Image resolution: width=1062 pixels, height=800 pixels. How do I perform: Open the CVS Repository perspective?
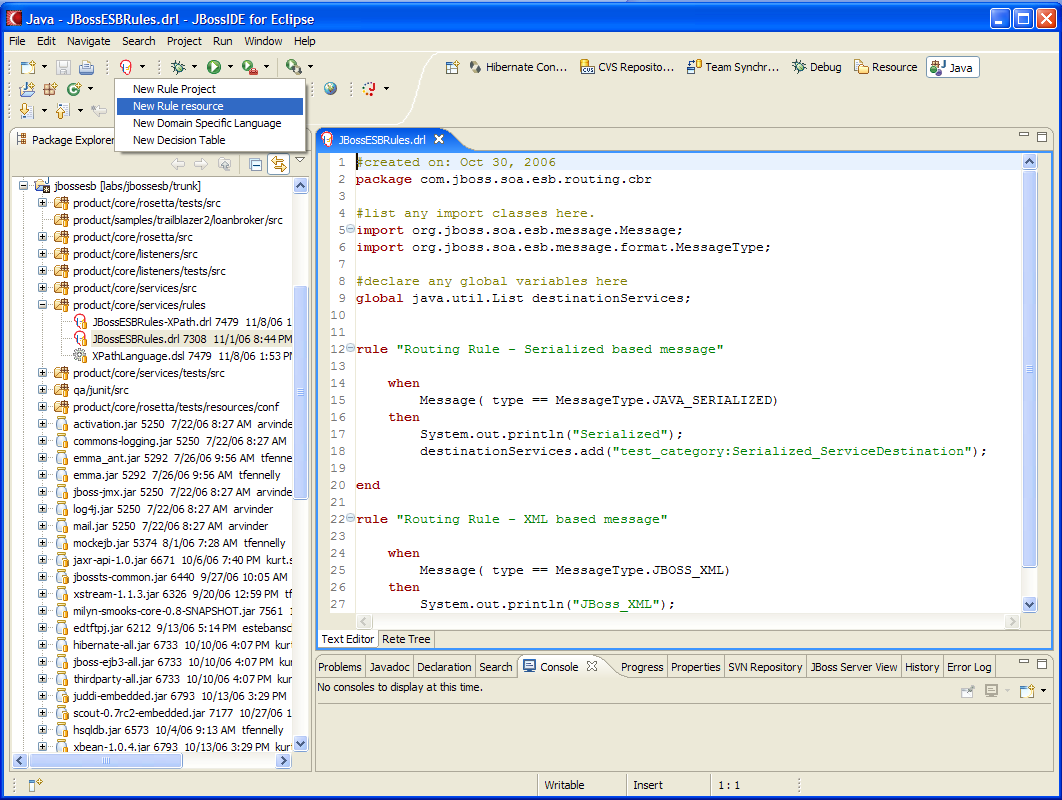[627, 67]
